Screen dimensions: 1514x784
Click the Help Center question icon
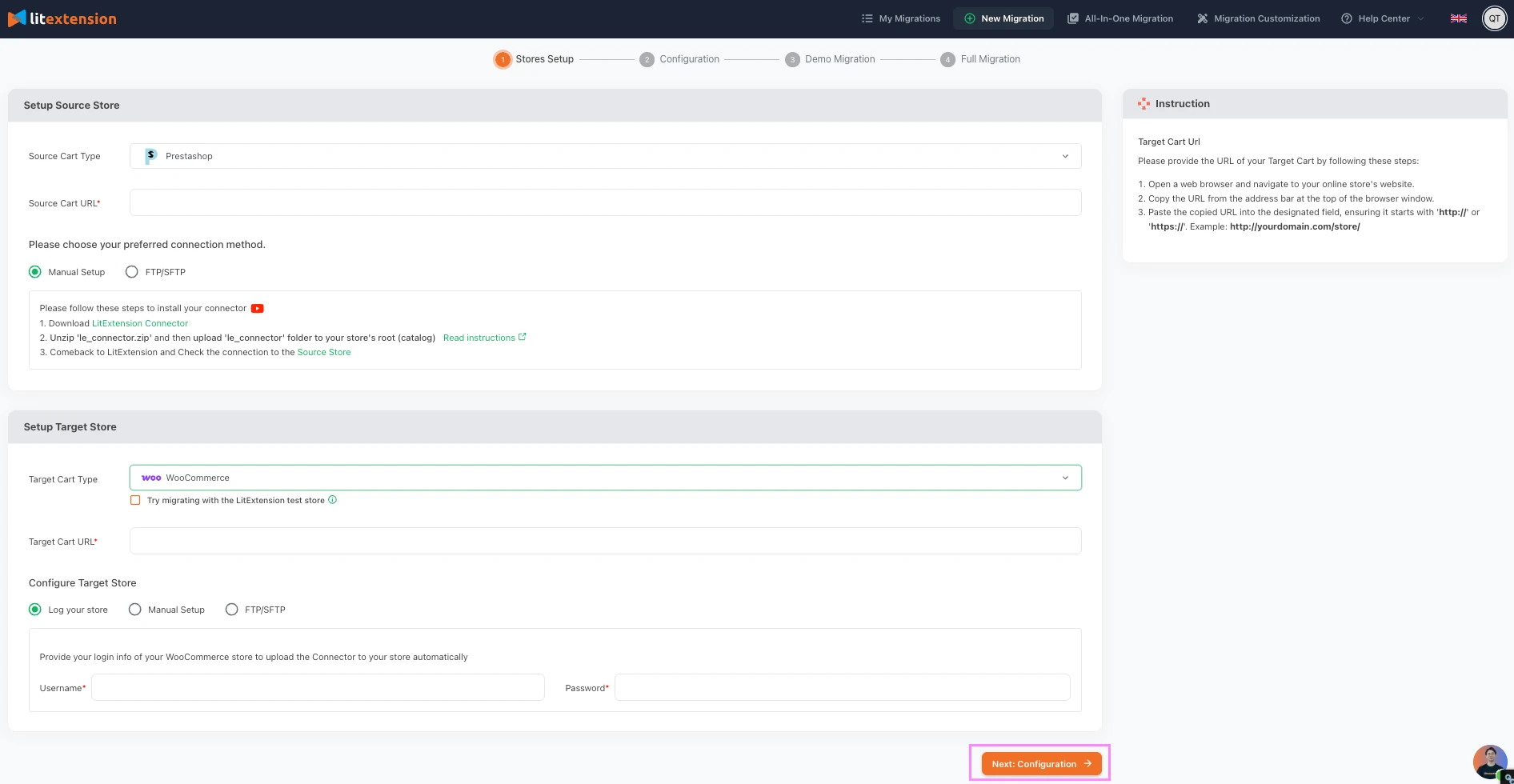pyautogui.click(x=1347, y=18)
